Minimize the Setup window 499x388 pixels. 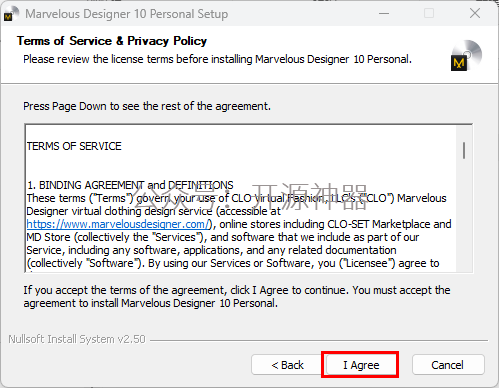click(x=384, y=14)
